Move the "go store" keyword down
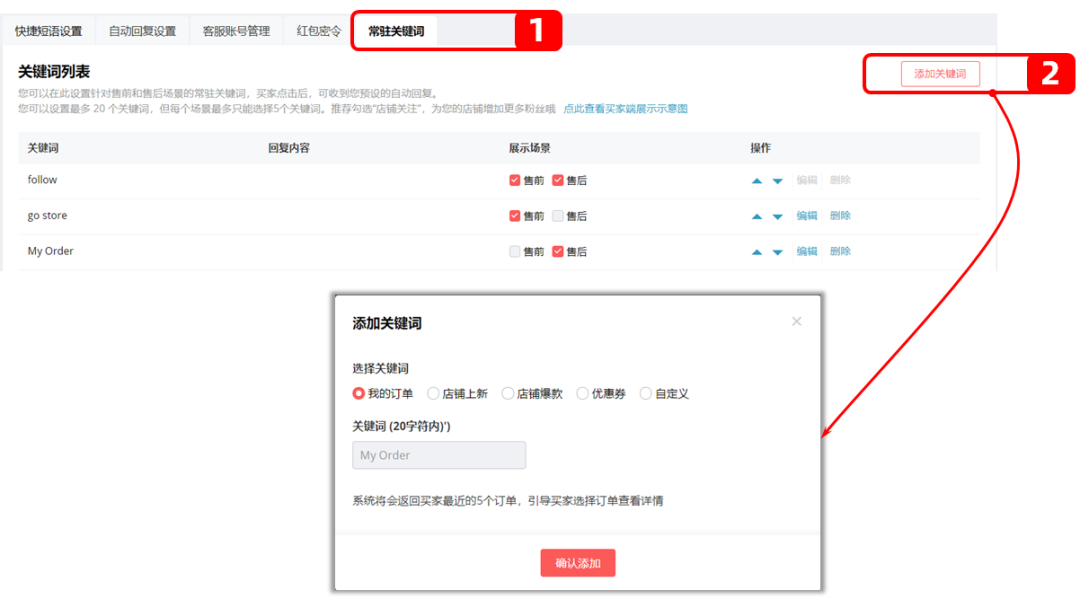The image size is (1080, 599). click(x=777, y=216)
